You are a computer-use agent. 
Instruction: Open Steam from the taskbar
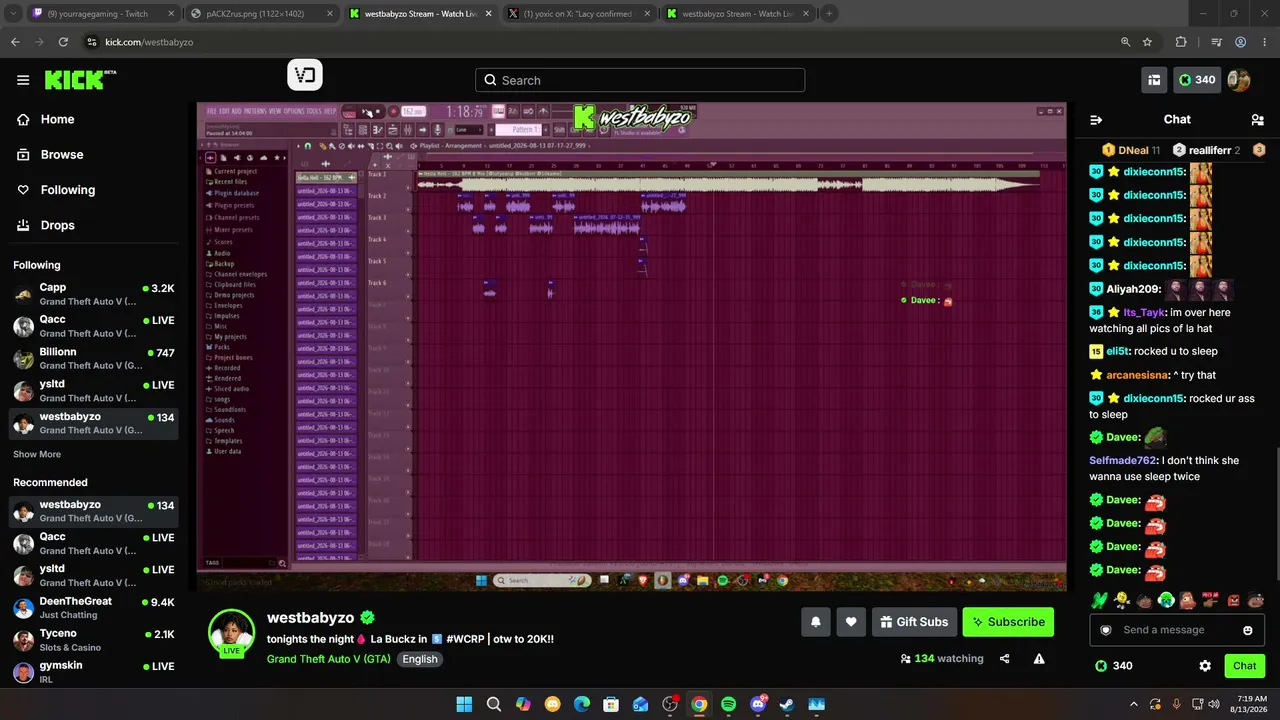tap(786, 704)
